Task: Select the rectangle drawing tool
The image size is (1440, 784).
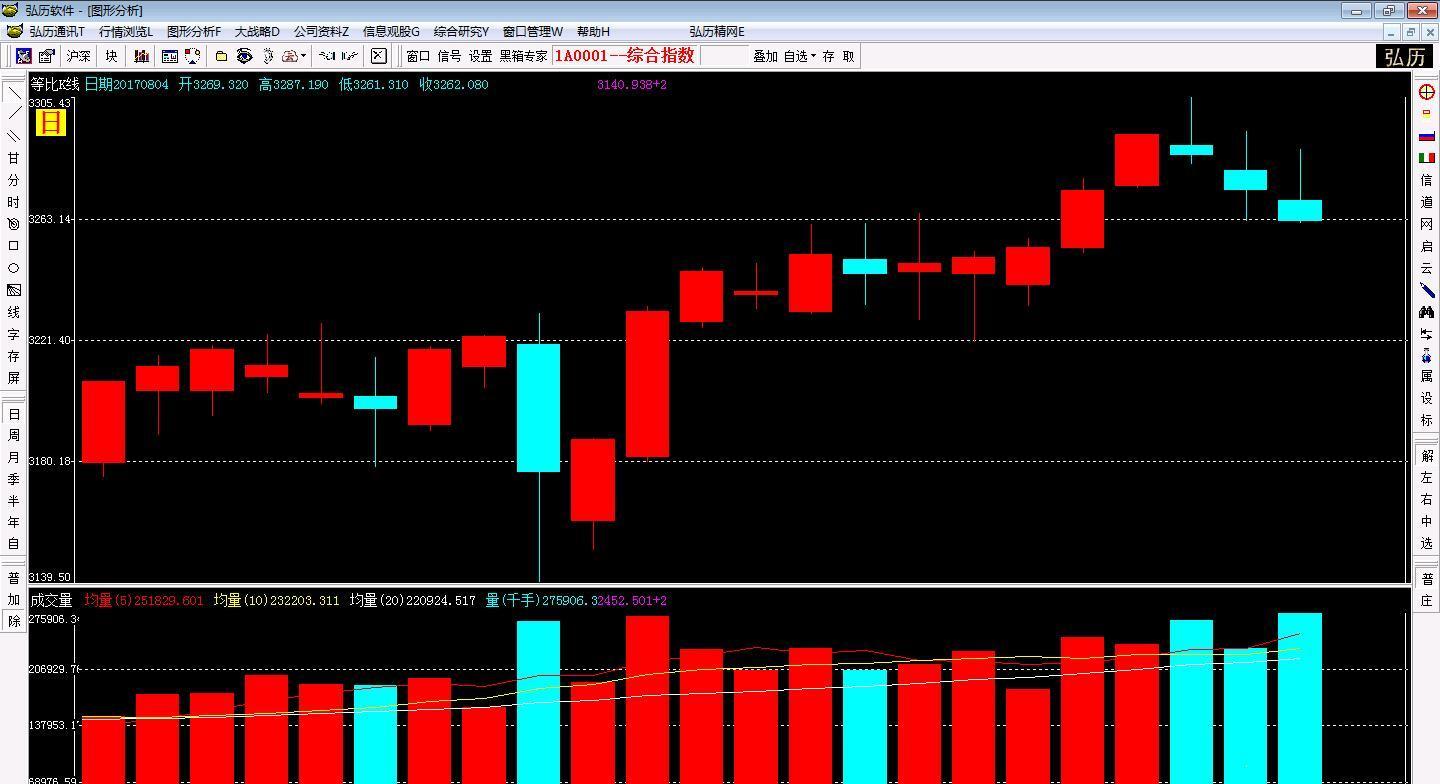Action: pos(13,246)
